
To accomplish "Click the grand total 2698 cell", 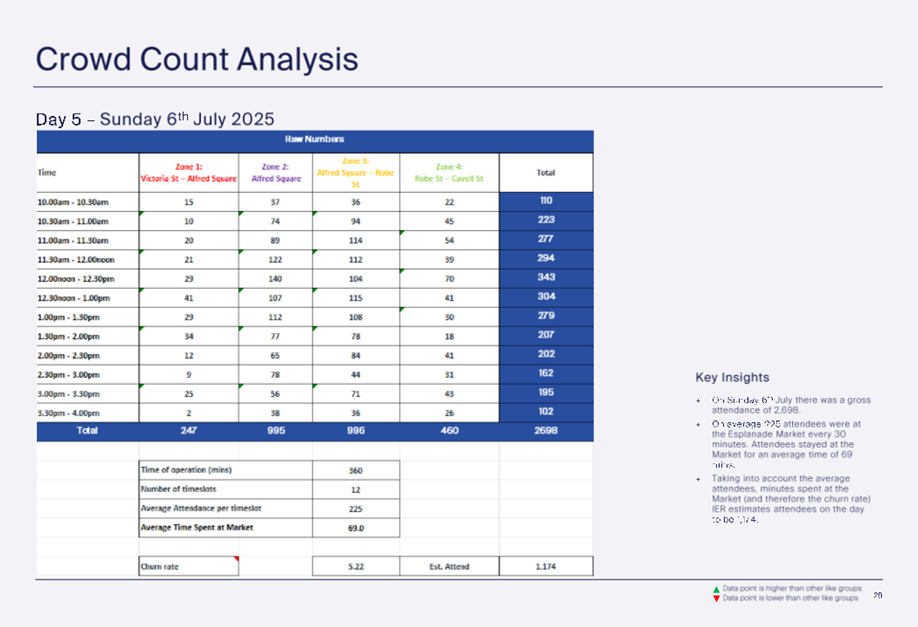I will [x=546, y=431].
